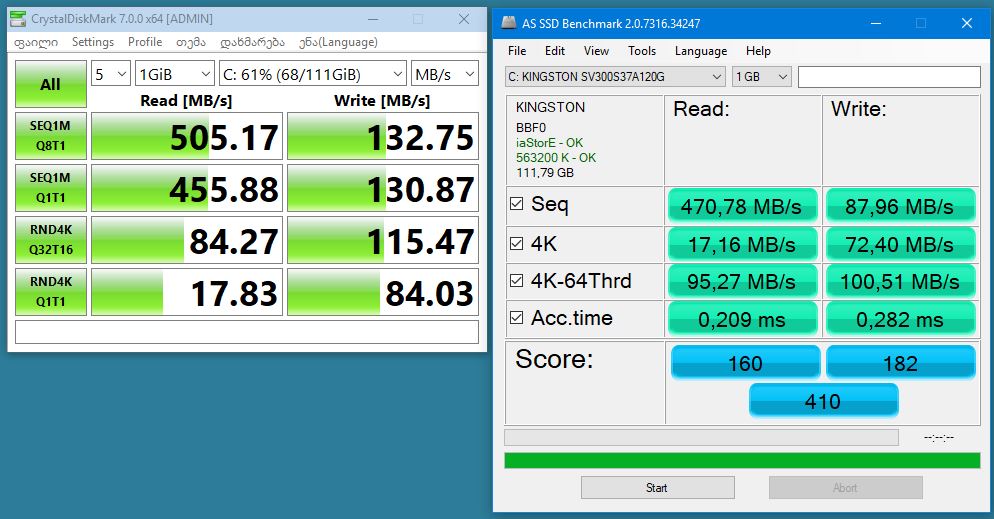Viewport: 994px width, 519px height.
Task: Open the 1GiB test size dropdown
Action: (x=174, y=74)
